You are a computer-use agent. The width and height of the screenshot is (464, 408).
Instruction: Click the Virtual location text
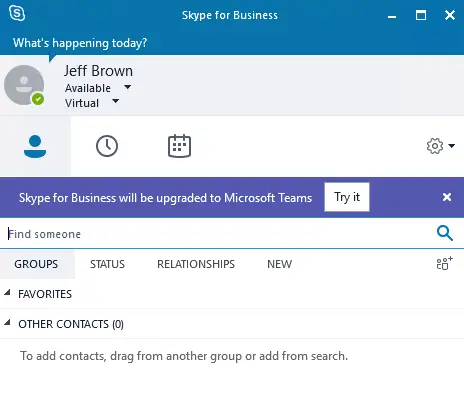(x=82, y=103)
